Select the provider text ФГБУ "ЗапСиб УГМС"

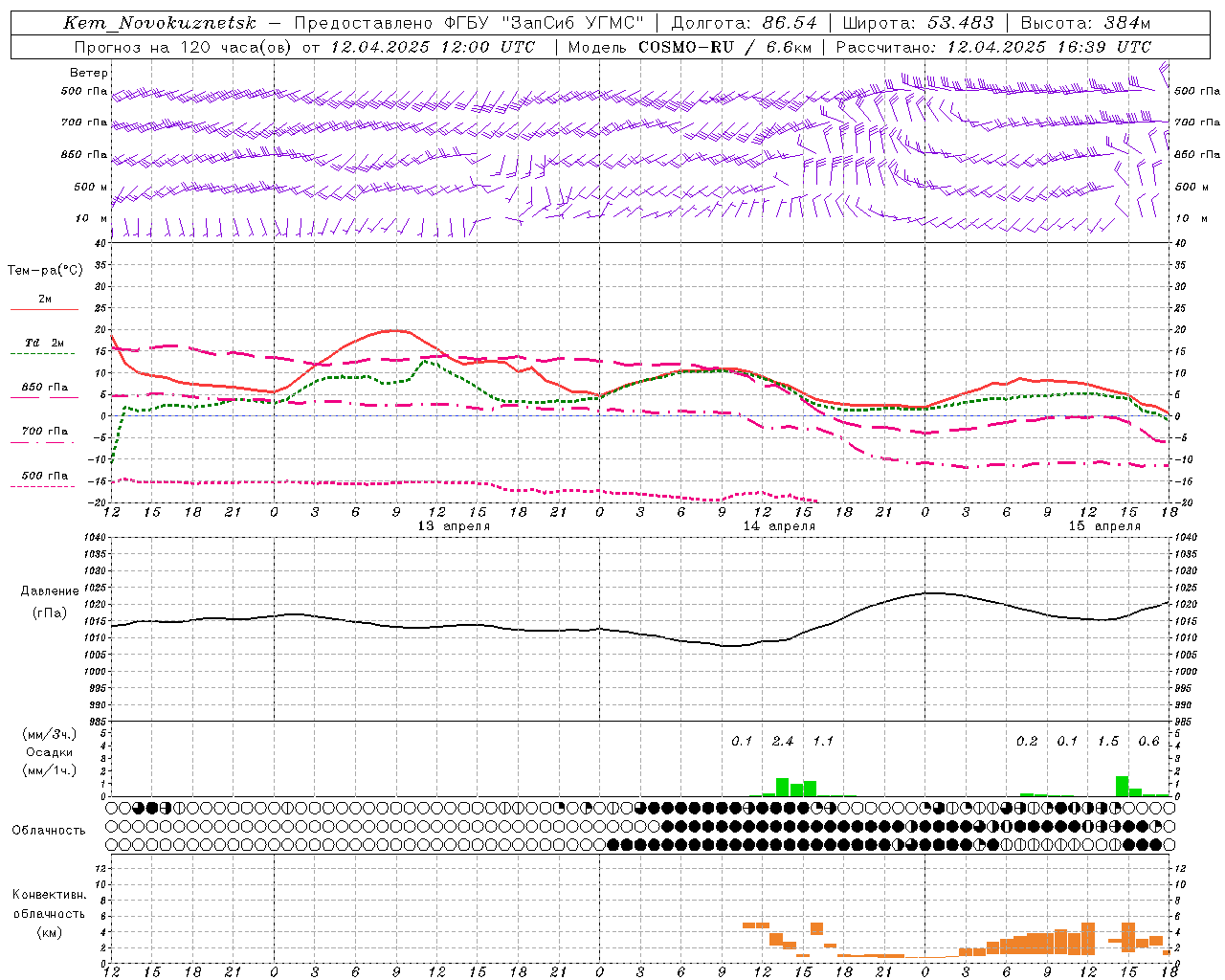tap(543, 23)
